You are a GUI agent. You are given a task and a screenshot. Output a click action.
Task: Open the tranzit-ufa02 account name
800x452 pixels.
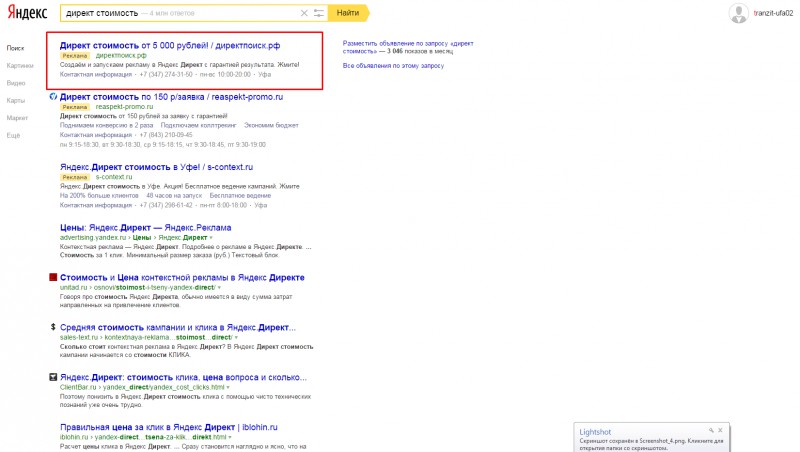773,13
